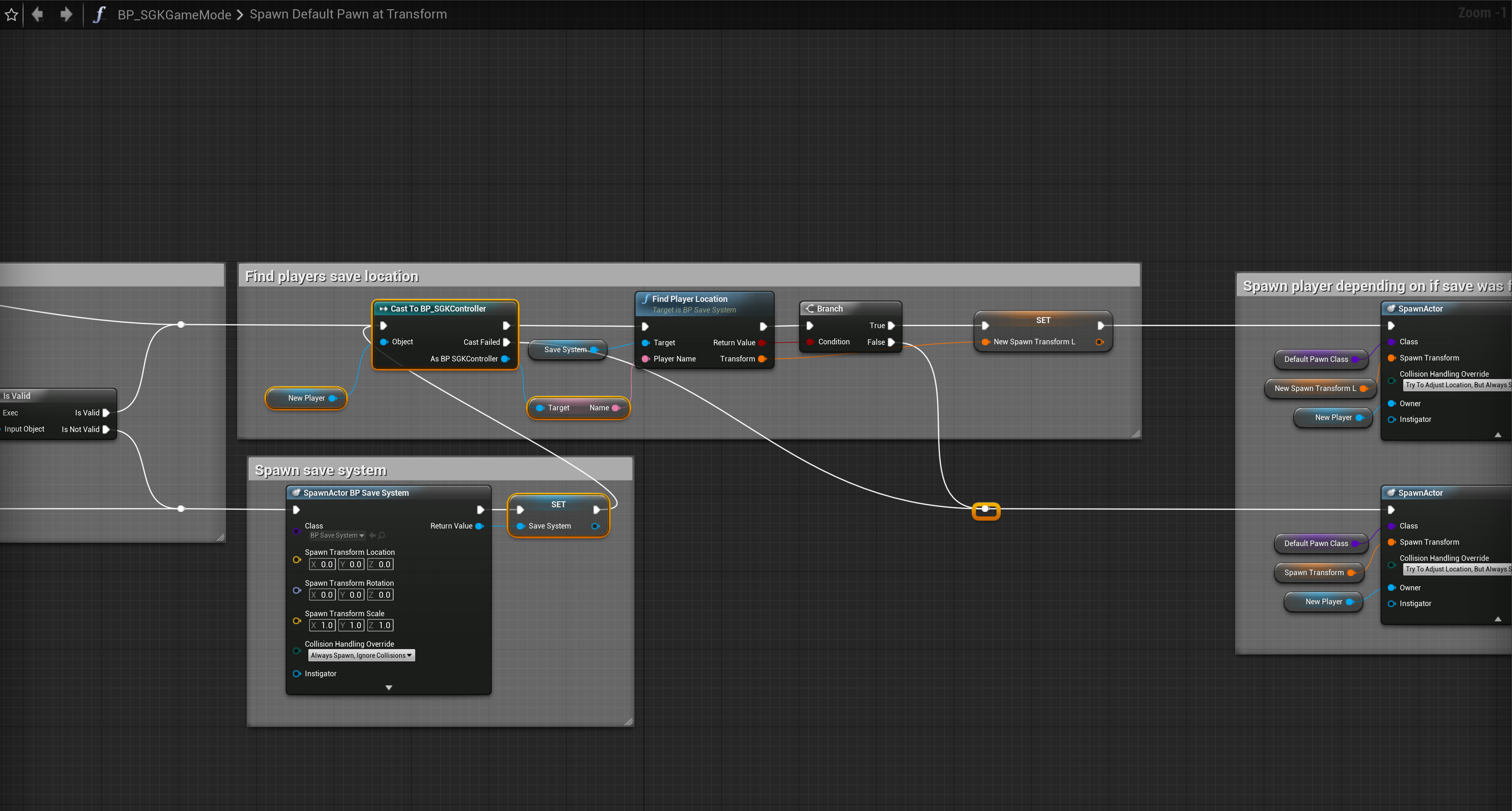Screen dimensions: 1512x811
Task: Click the BP_SGKGameMode breadcrumb
Action: pyautogui.click(x=174, y=15)
